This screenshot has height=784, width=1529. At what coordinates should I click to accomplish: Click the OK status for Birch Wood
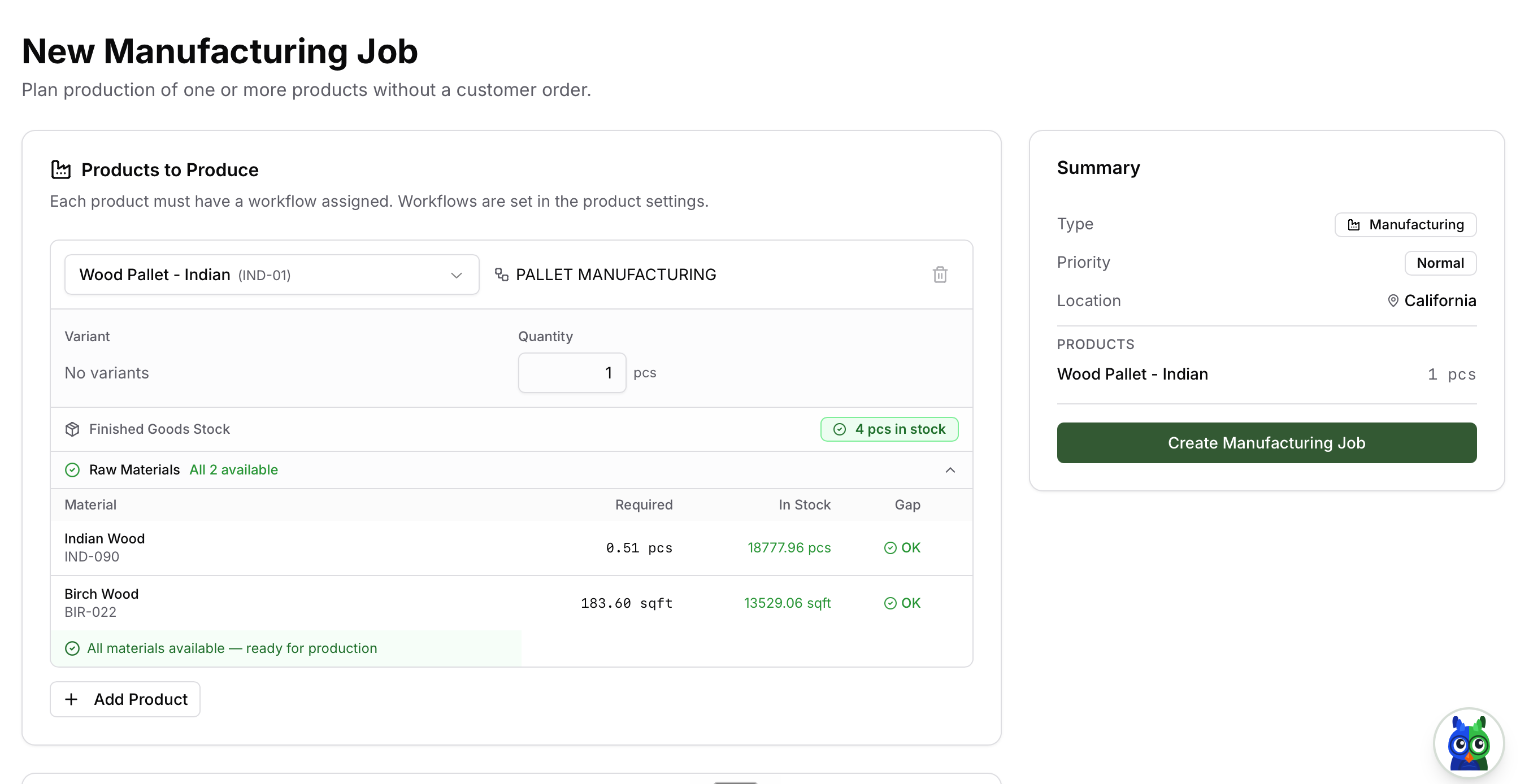click(x=902, y=603)
